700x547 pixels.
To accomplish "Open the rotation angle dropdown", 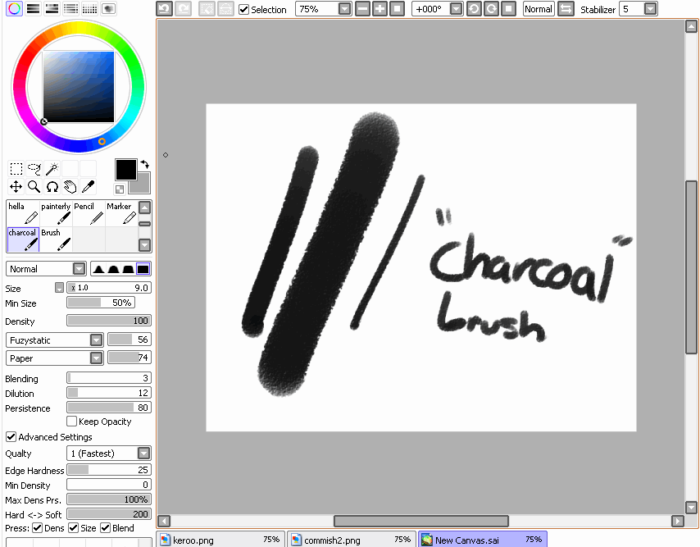I will 456,9.
